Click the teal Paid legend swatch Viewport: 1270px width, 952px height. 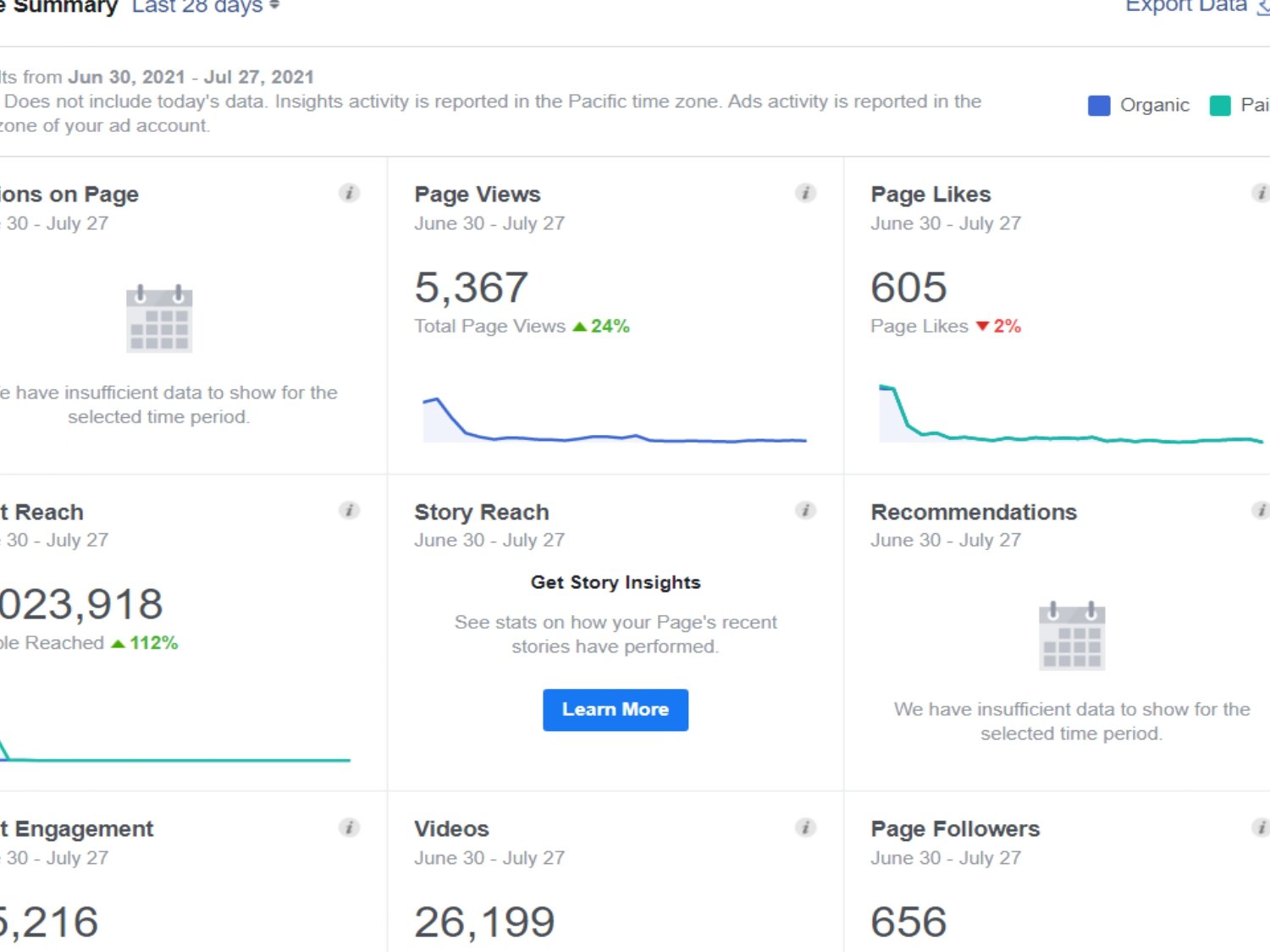[1219, 106]
